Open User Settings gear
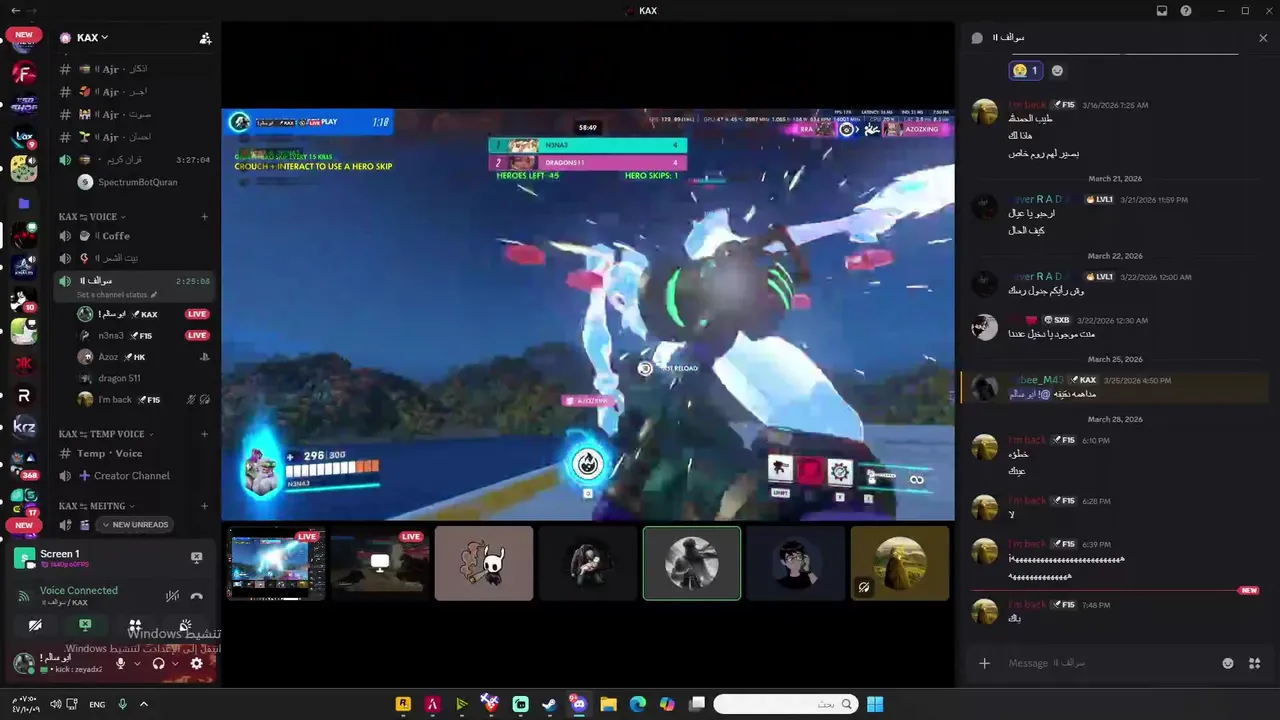 tap(196, 663)
